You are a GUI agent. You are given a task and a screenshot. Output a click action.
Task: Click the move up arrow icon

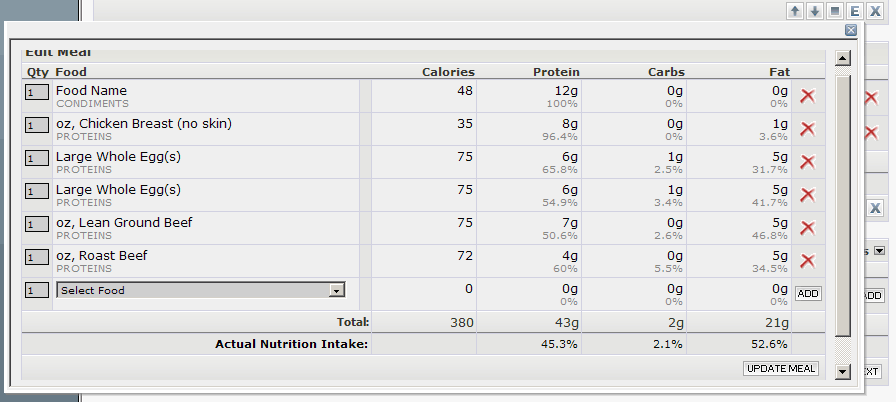click(795, 11)
